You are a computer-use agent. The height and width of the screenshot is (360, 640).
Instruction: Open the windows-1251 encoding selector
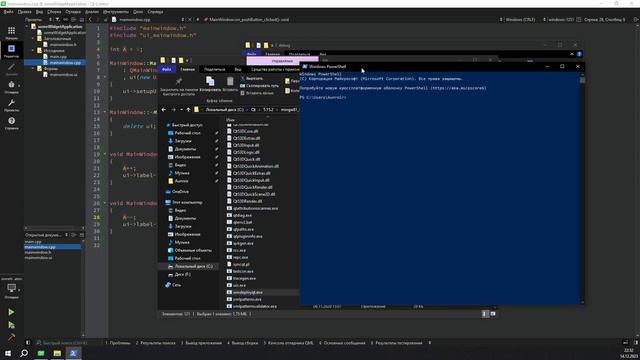(558, 19)
